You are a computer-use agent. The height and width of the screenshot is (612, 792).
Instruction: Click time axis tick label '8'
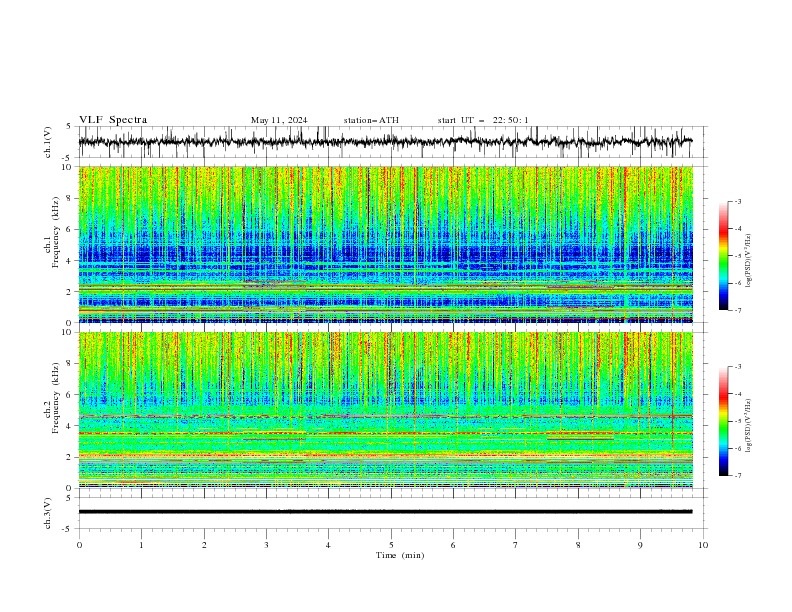578,545
